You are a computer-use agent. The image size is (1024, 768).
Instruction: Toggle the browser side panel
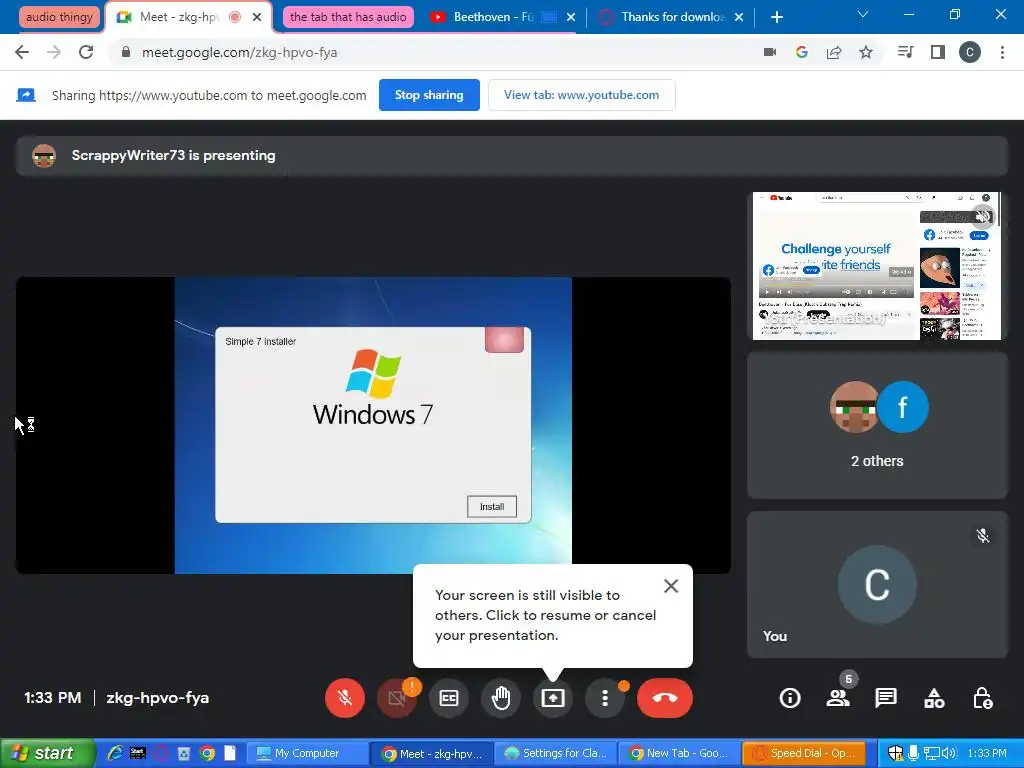coord(938,52)
